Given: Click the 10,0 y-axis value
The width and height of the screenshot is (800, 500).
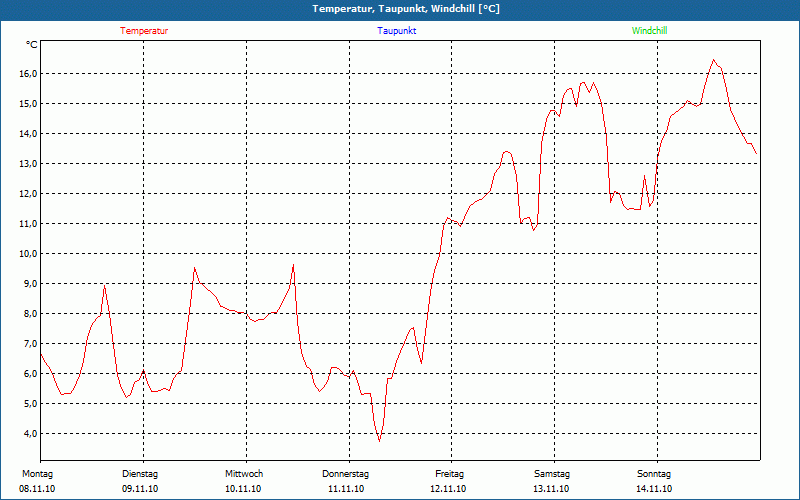Looking at the screenshot, I should click(x=28, y=254).
